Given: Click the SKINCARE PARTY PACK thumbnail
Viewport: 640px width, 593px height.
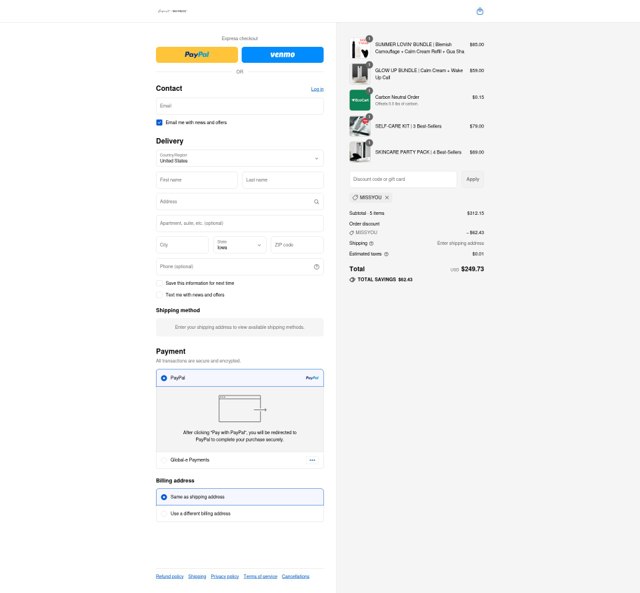Looking at the screenshot, I should coord(360,152).
